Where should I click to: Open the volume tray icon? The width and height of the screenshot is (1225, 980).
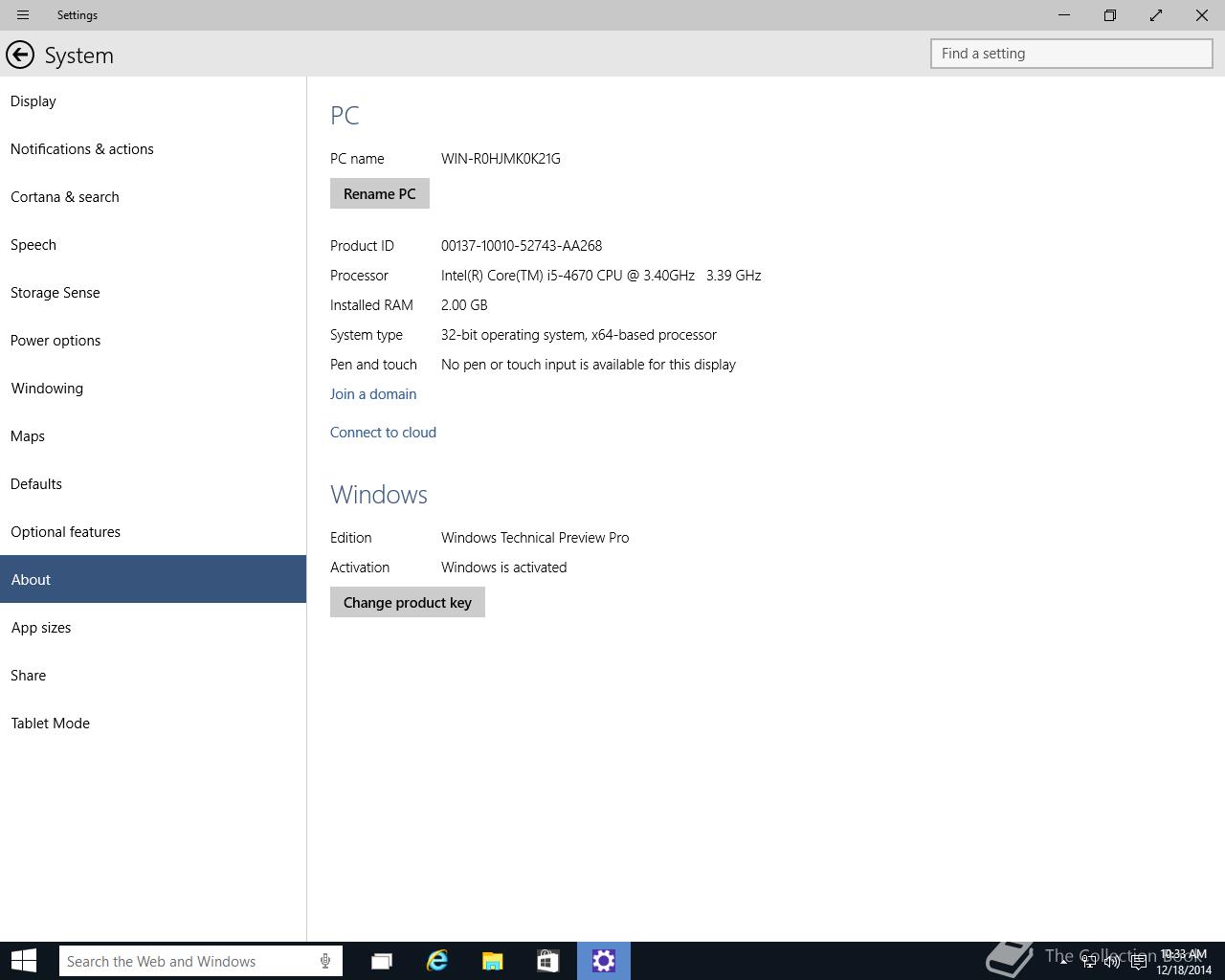click(1112, 962)
